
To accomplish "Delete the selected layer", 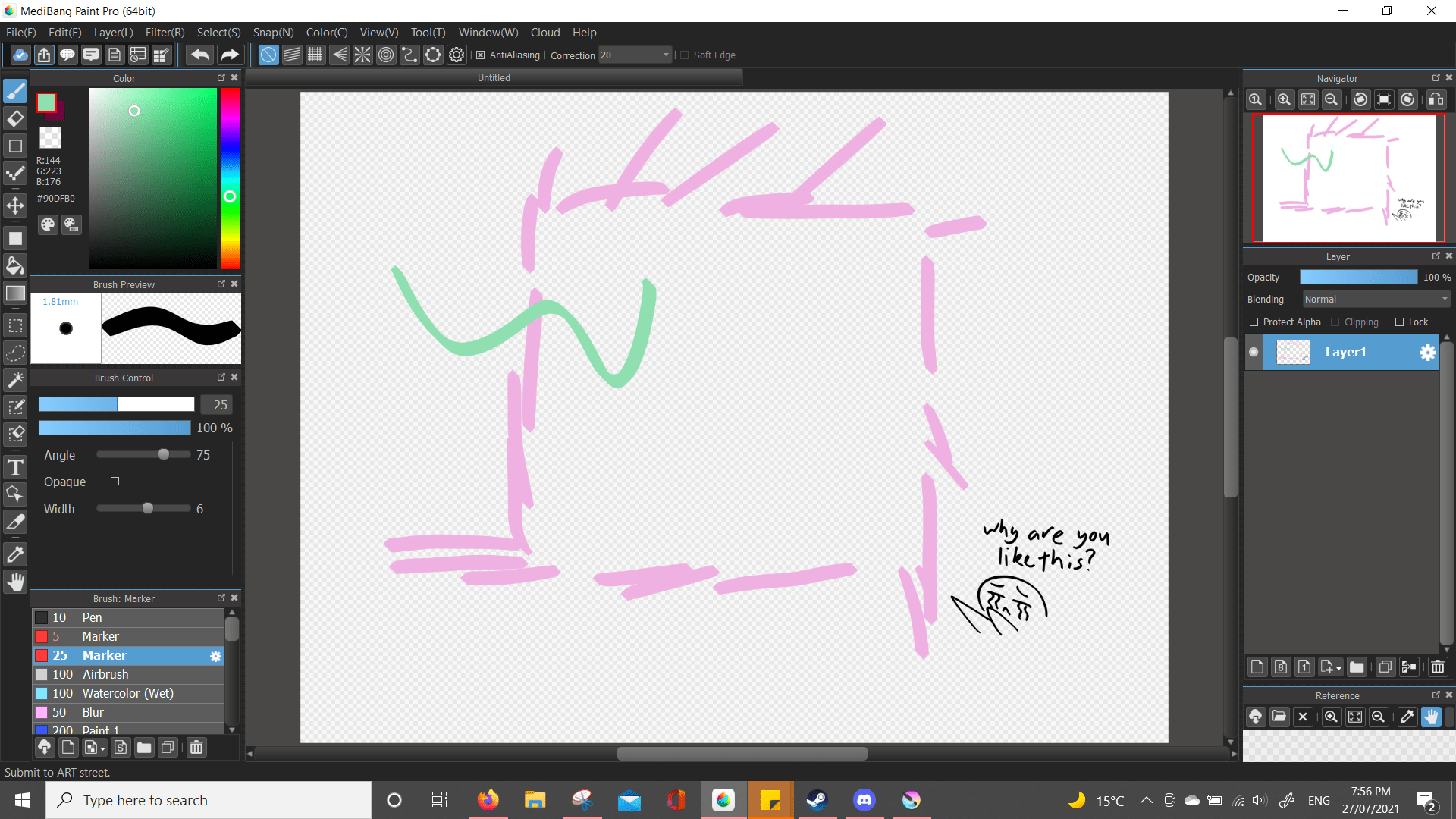I will pos(1438,667).
